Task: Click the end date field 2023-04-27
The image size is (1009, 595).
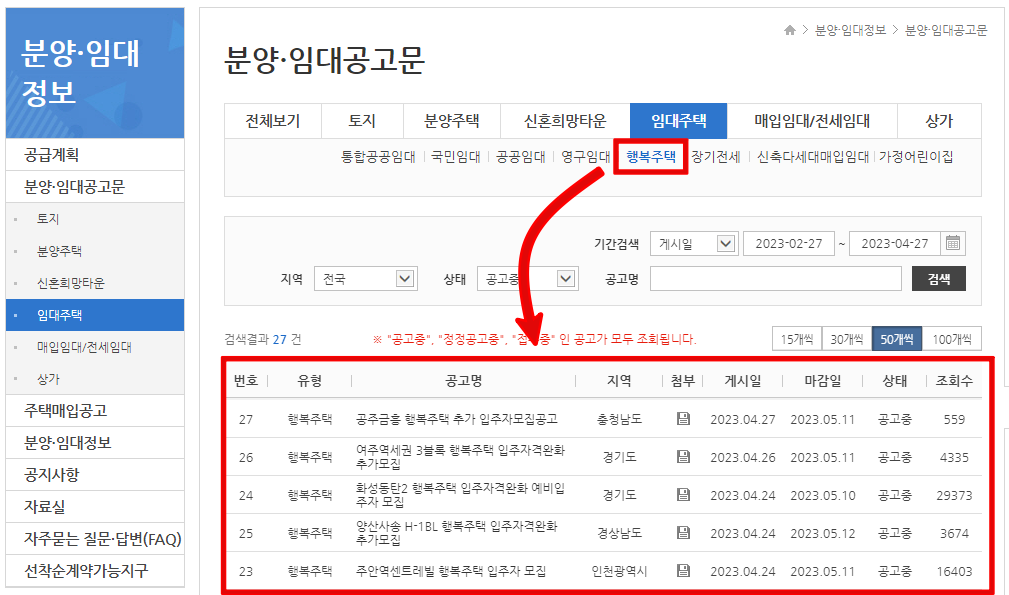Action: 895,244
